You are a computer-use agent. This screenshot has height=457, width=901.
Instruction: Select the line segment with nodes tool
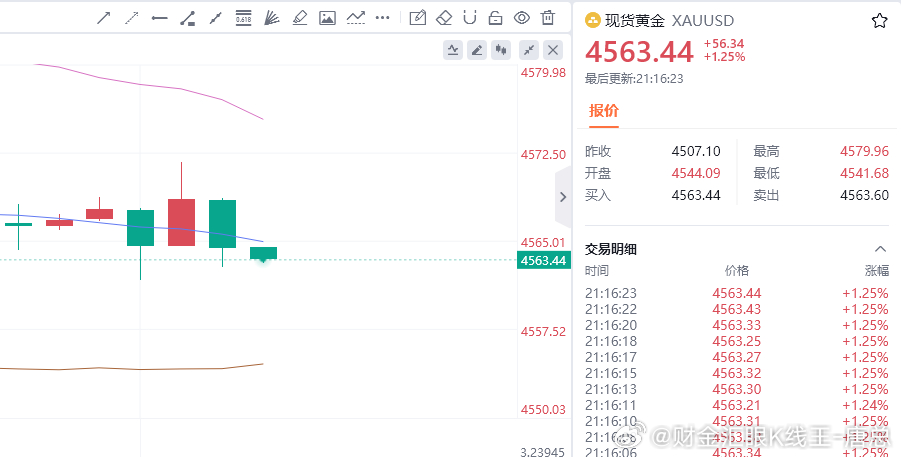tap(215, 18)
